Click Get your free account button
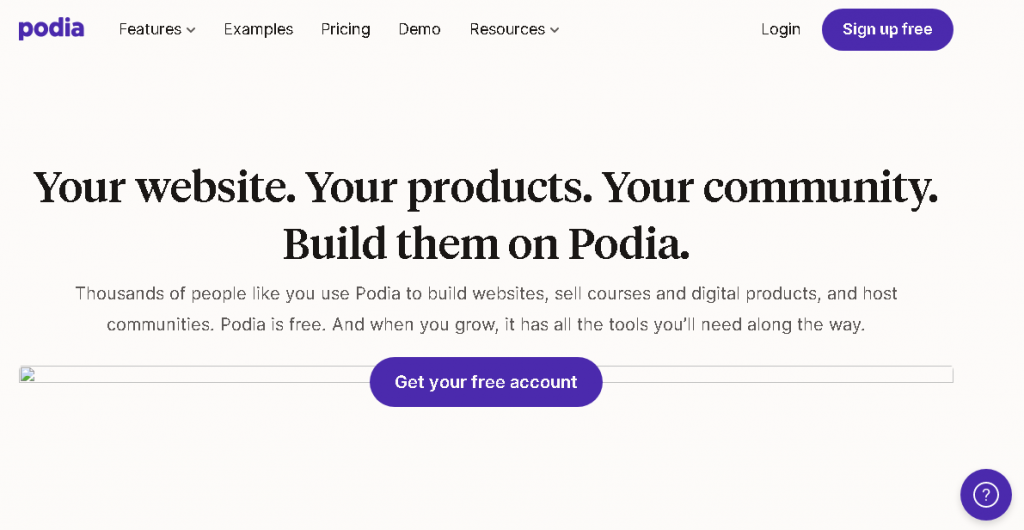 point(486,382)
